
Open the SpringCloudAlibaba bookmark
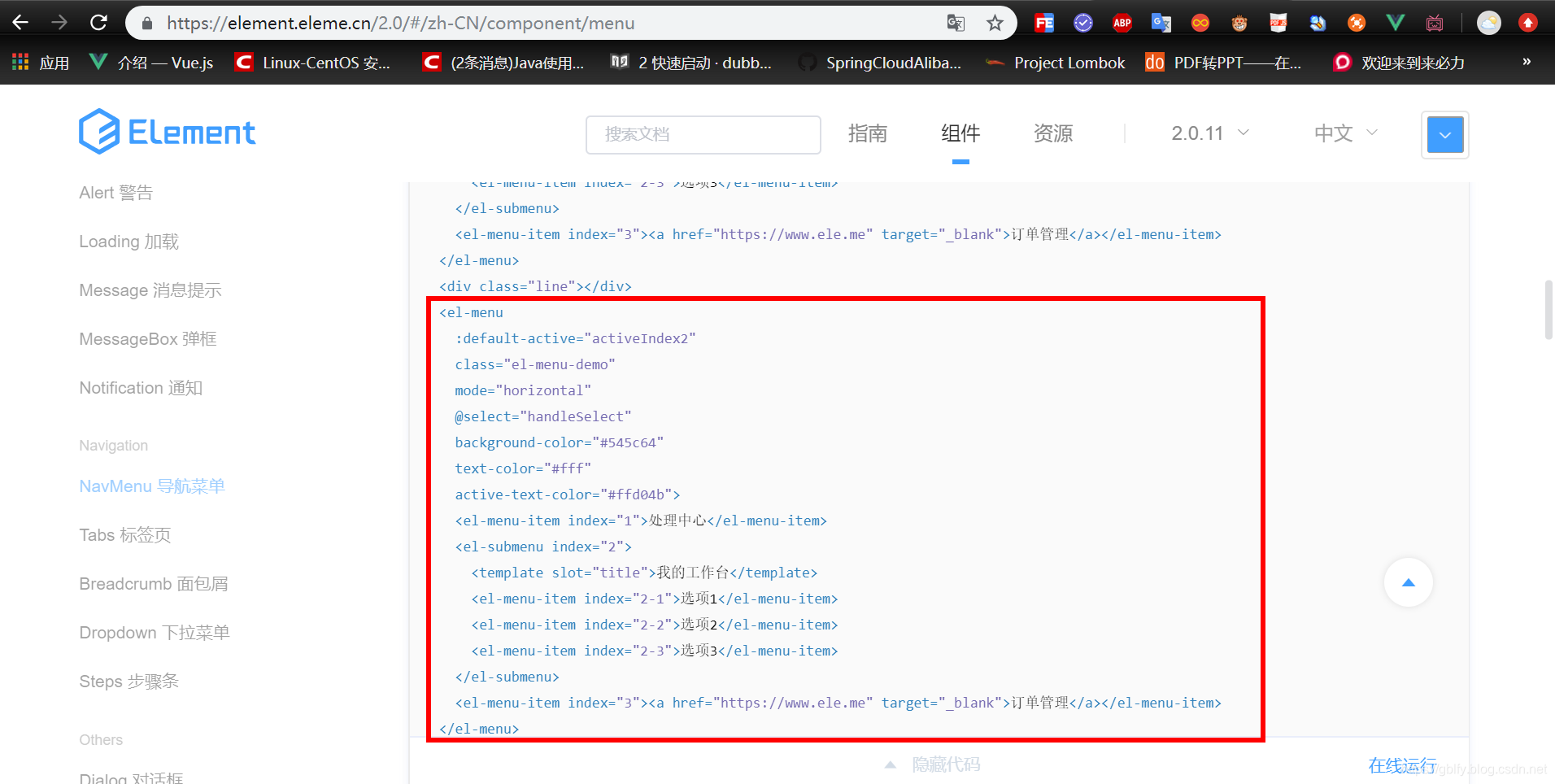[880, 63]
